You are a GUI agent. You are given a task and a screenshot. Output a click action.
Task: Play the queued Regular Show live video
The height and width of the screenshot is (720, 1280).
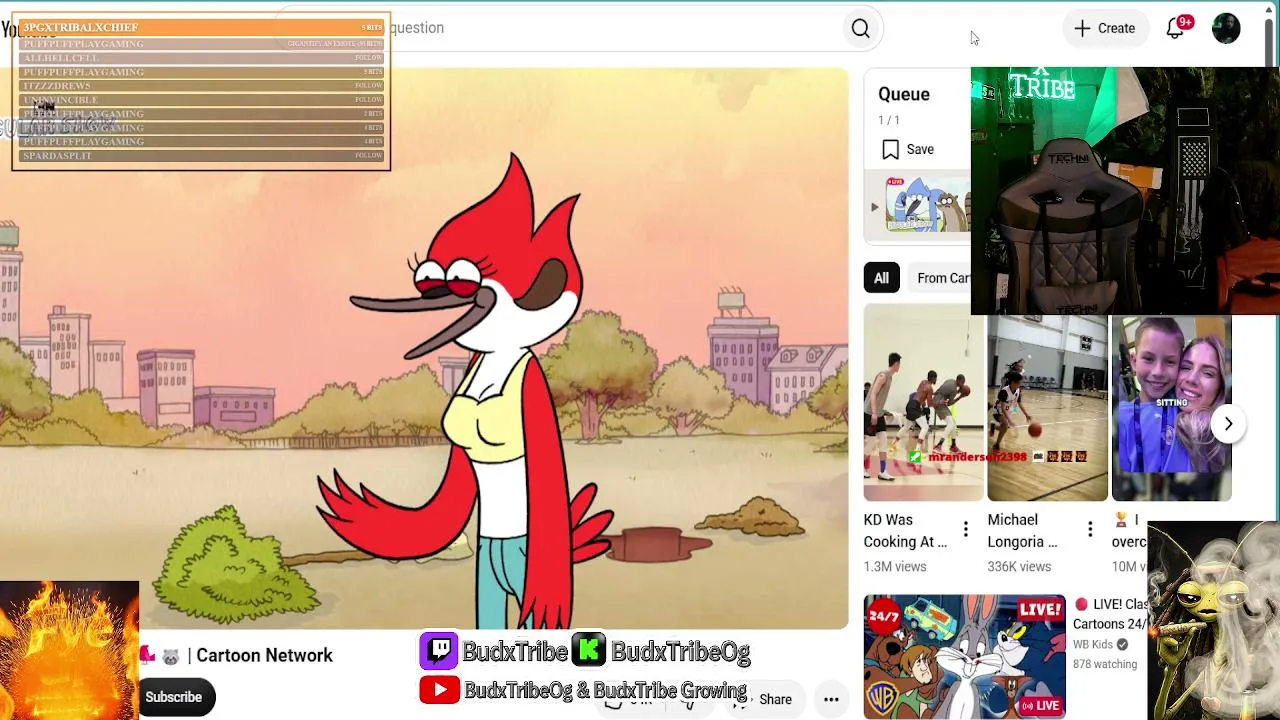coord(927,205)
